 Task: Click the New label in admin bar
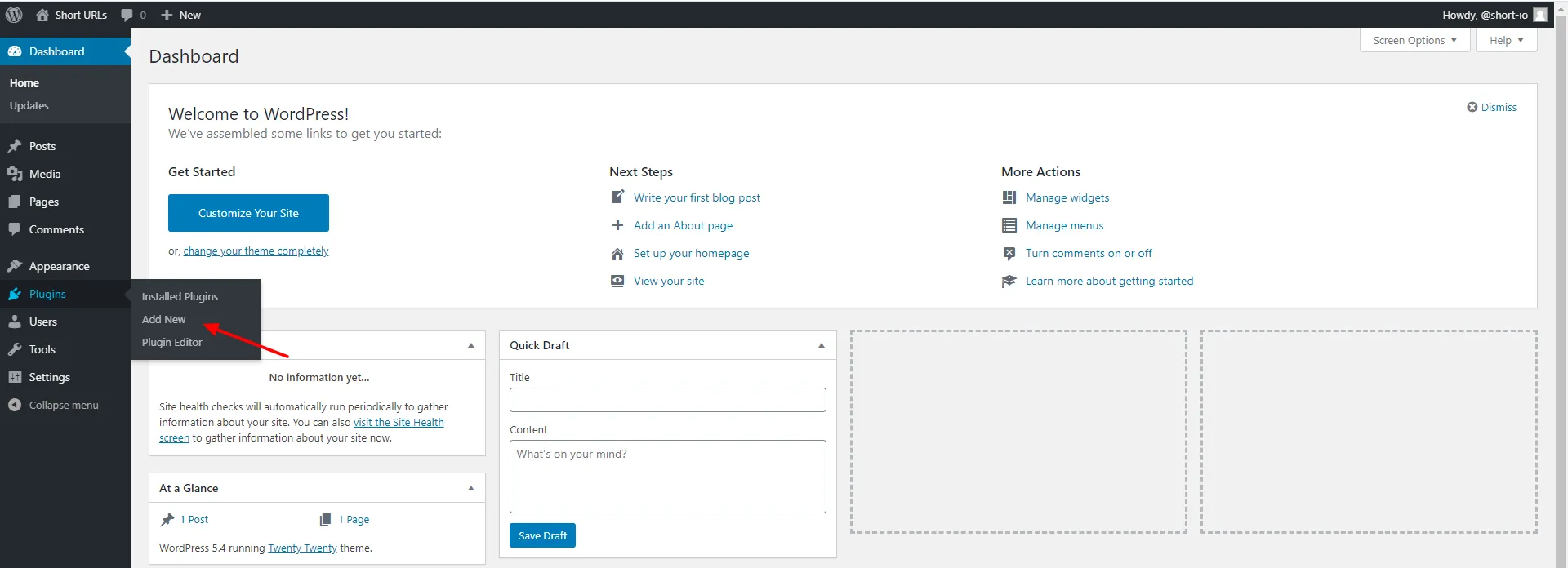click(x=189, y=15)
